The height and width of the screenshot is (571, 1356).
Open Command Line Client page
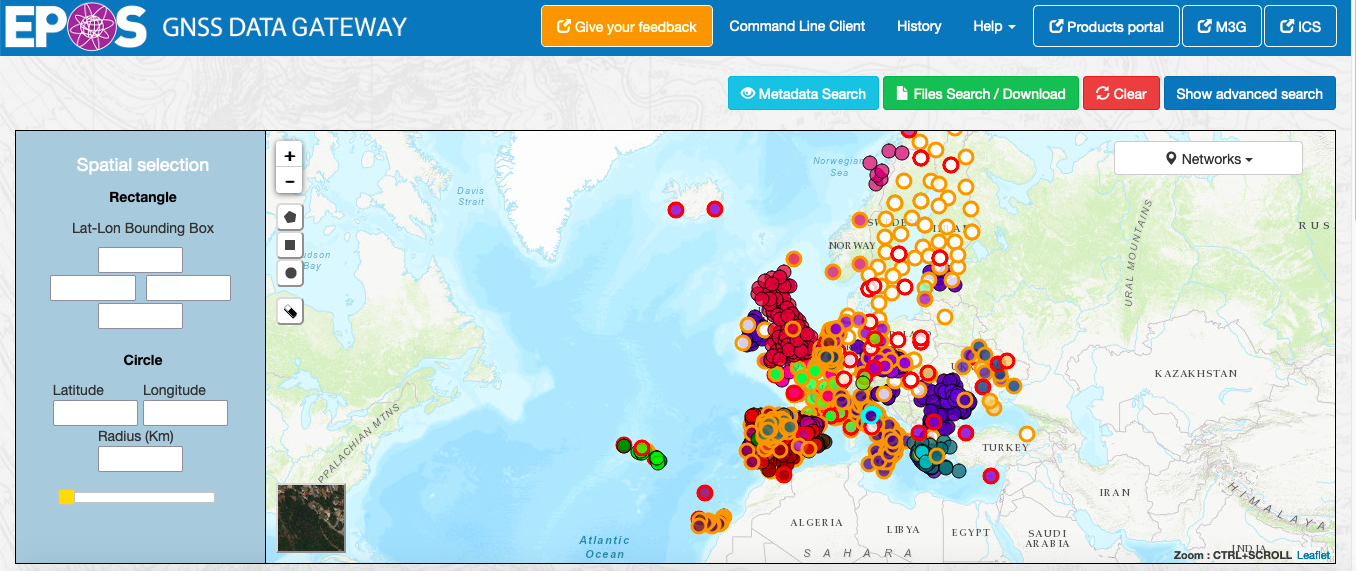pyautogui.click(x=797, y=26)
